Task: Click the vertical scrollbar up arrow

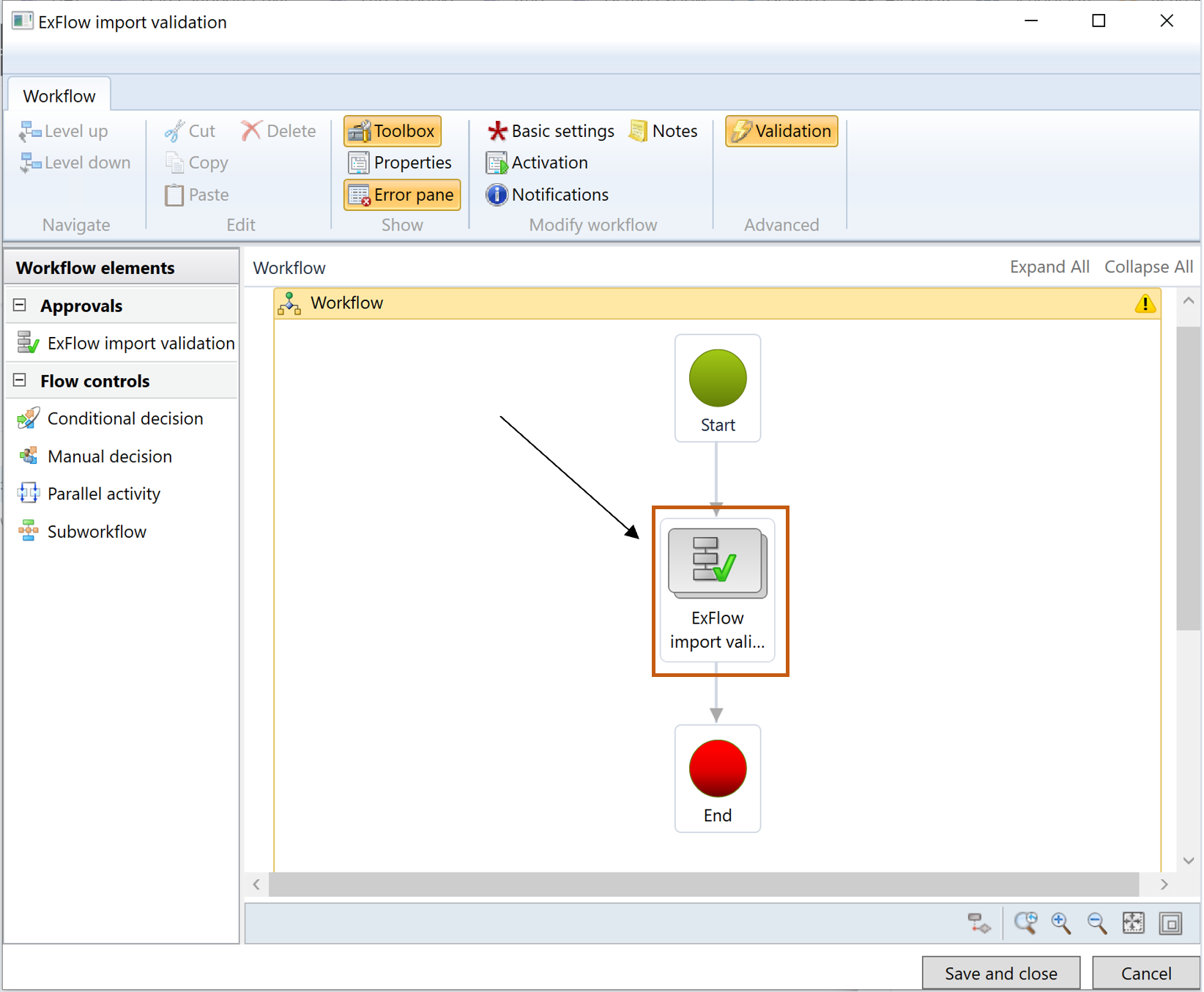Action: coord(1189,301)
